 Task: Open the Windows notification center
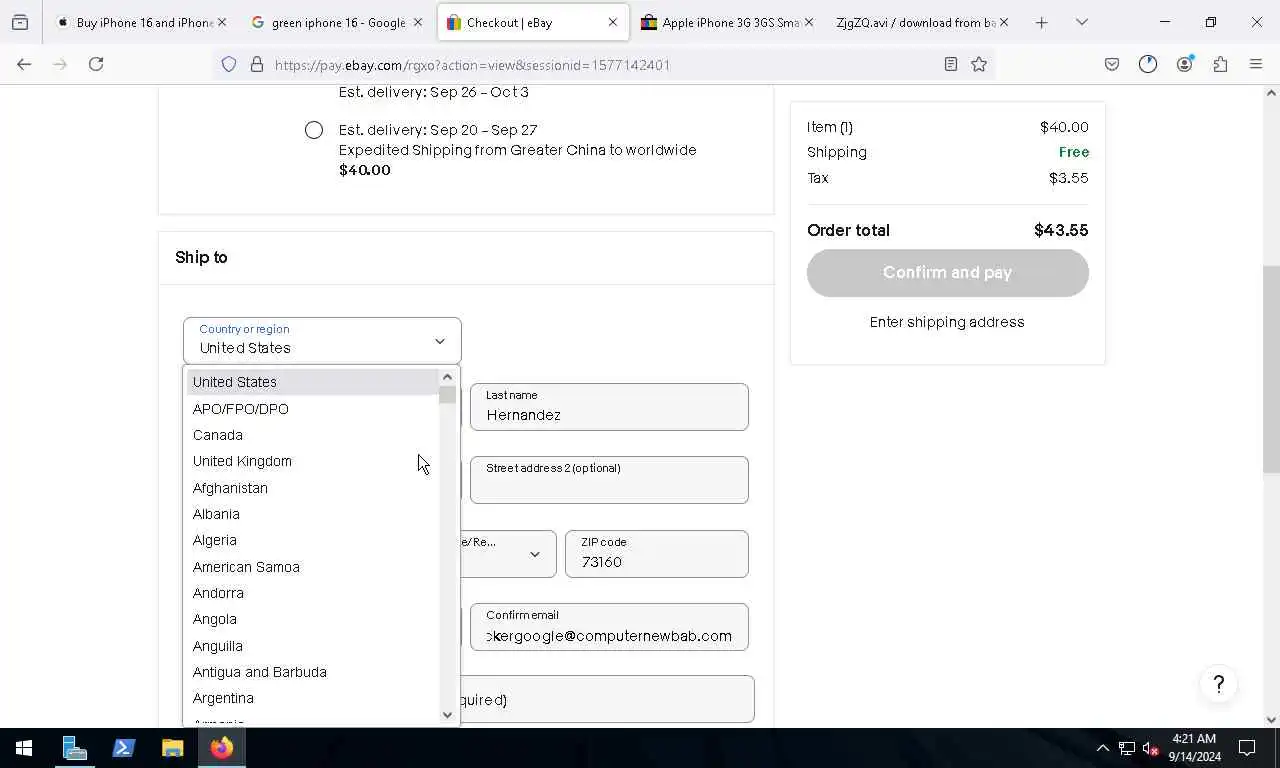click(x=1247, y=748)
